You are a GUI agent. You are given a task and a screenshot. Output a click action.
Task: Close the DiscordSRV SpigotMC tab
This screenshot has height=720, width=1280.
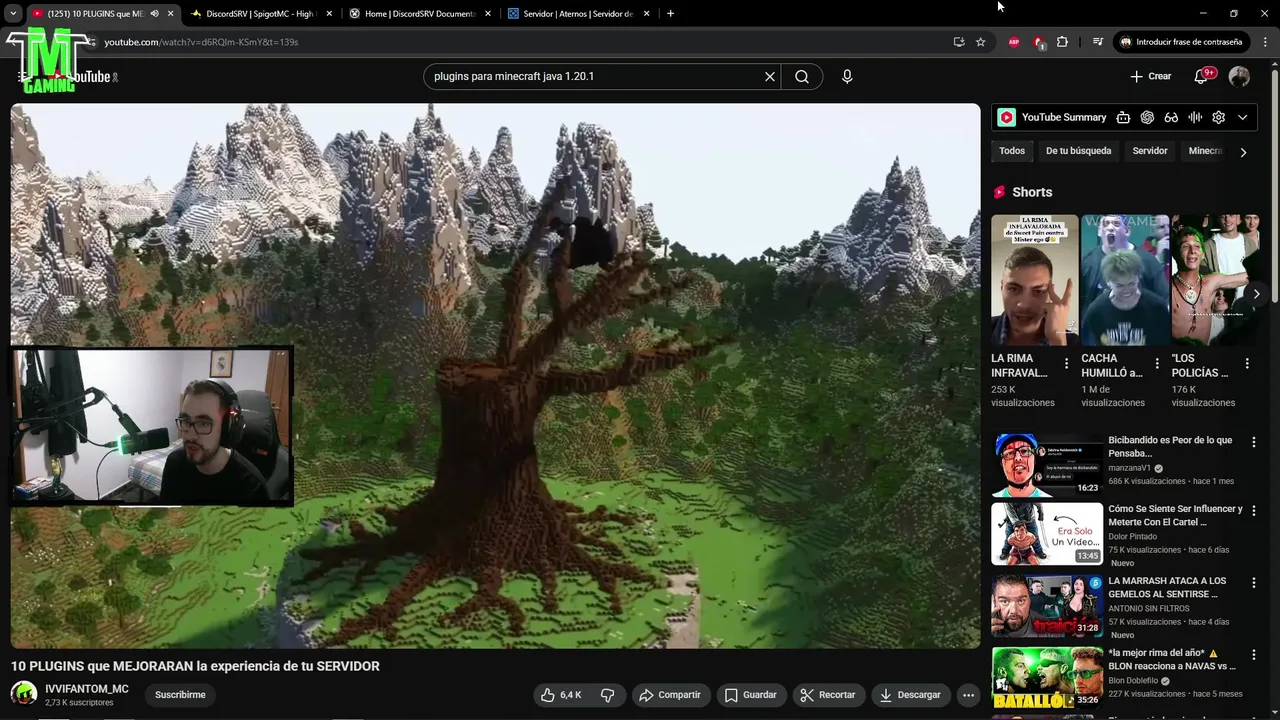pyautogui.click(x=329, y=14)
